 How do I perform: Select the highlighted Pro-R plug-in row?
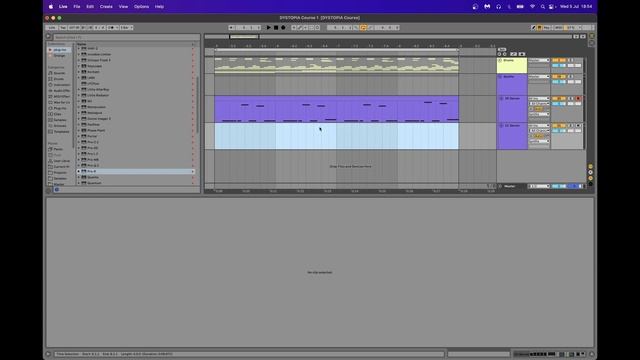click(136, 171)
